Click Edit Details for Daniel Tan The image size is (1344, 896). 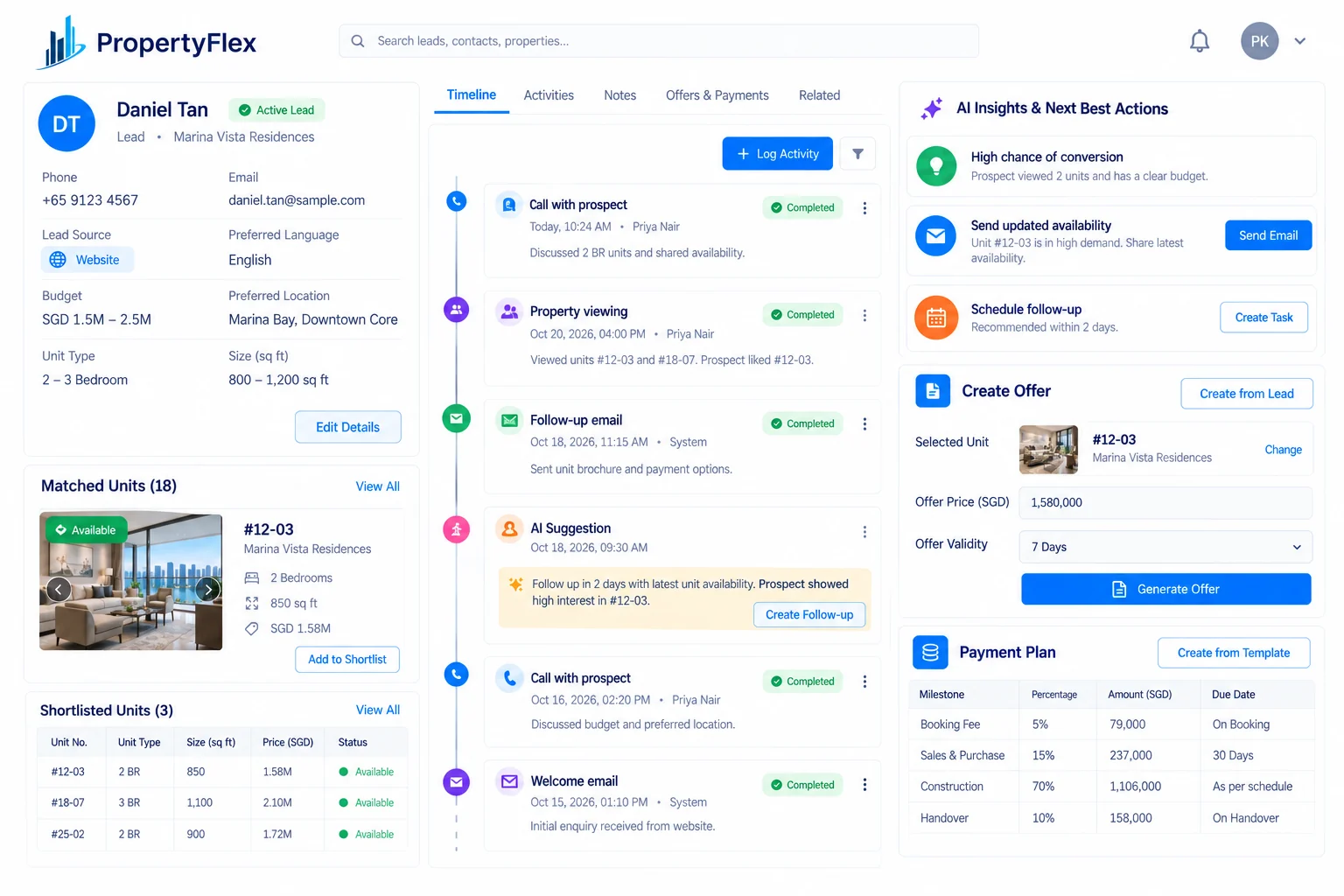pos(348,427)
